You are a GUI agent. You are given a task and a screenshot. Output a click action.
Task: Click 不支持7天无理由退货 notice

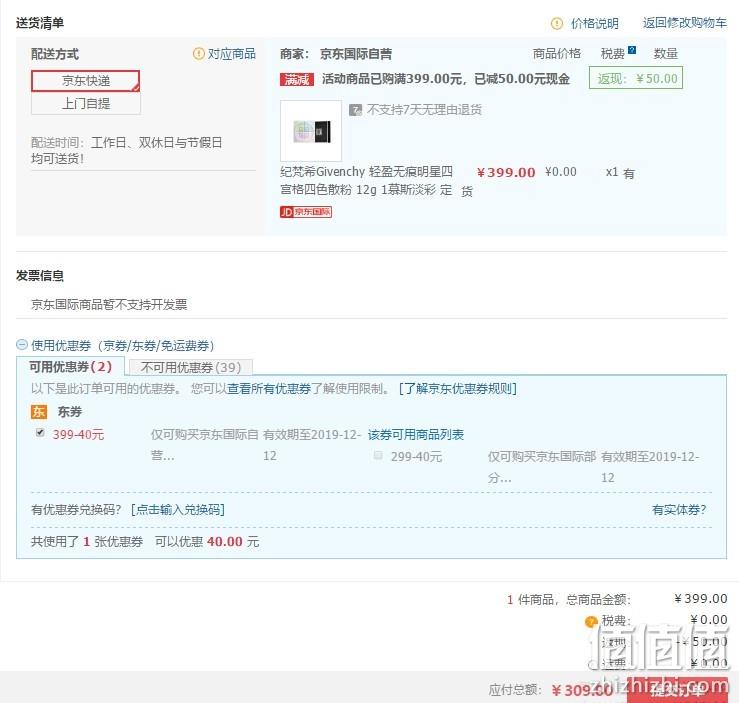[x=424, y=110]
